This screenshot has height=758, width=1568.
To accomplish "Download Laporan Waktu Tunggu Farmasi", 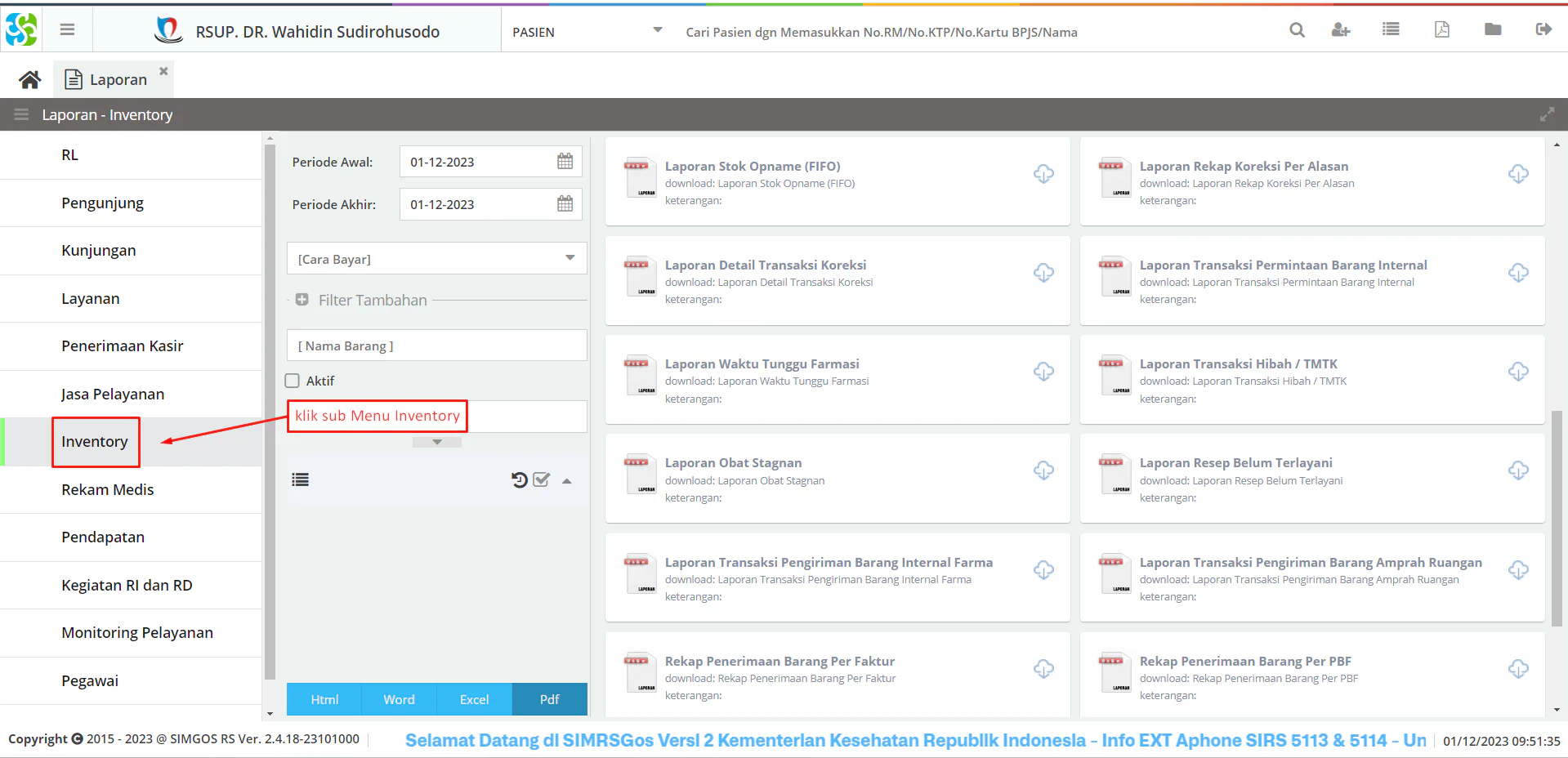I will pos(1043,371).
